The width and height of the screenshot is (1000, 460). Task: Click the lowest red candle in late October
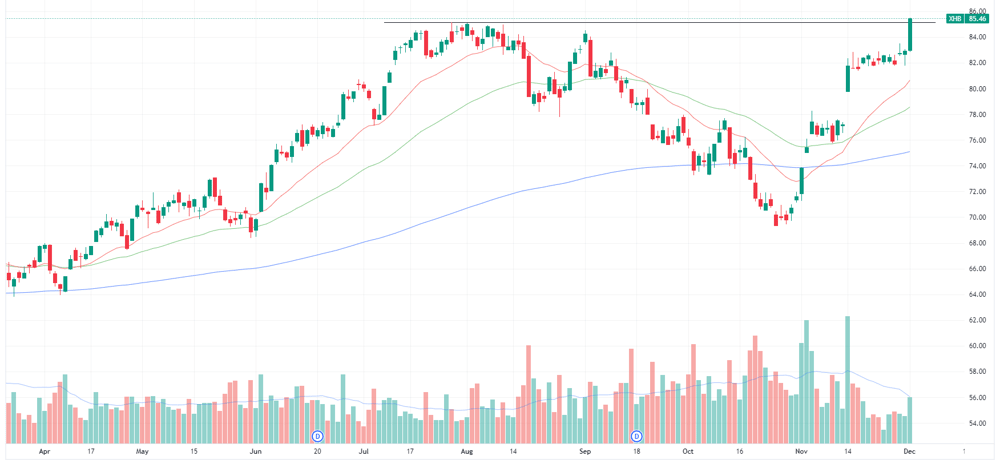(x=776, y=219)
